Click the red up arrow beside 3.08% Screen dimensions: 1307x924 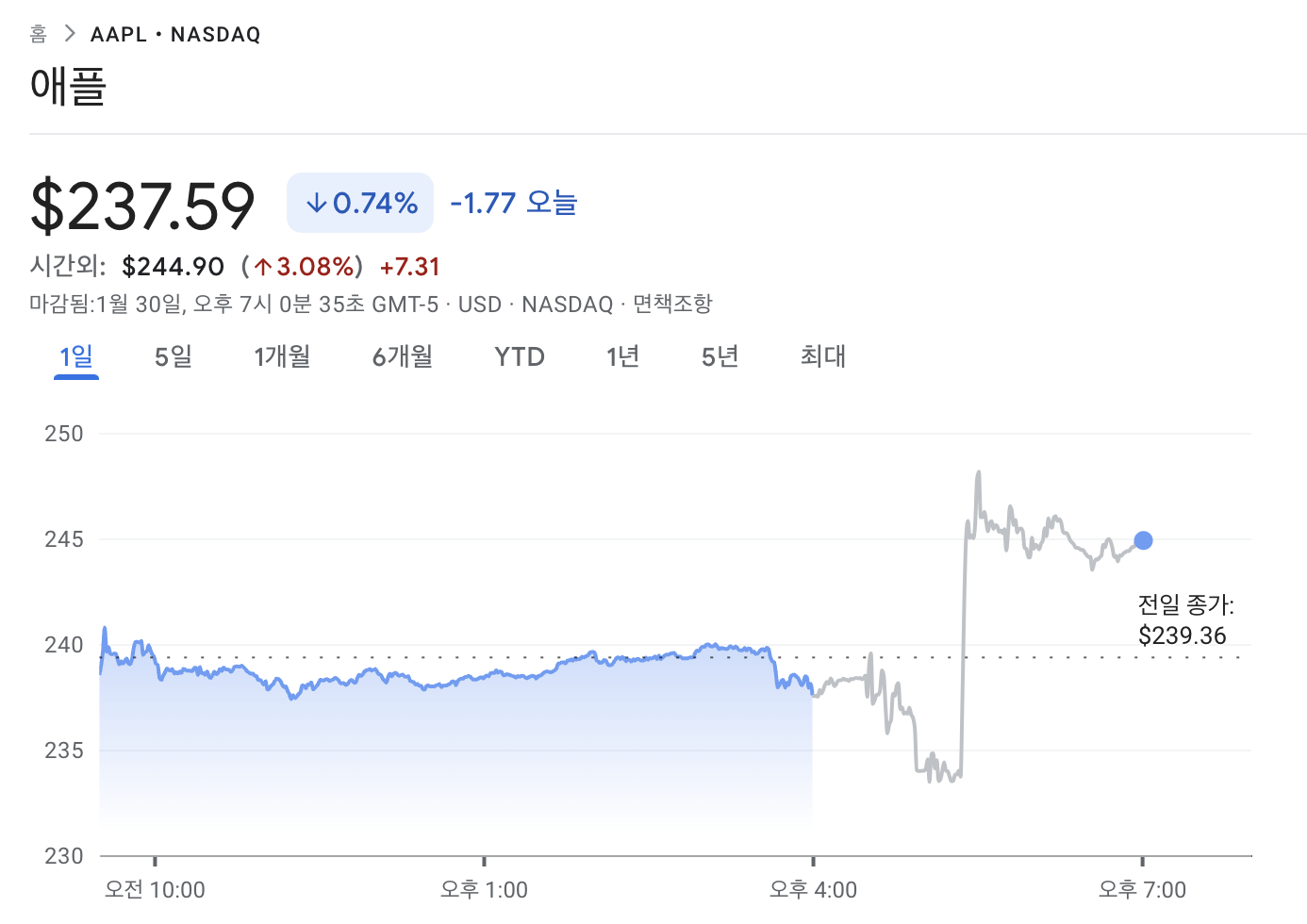click(263, 267)
